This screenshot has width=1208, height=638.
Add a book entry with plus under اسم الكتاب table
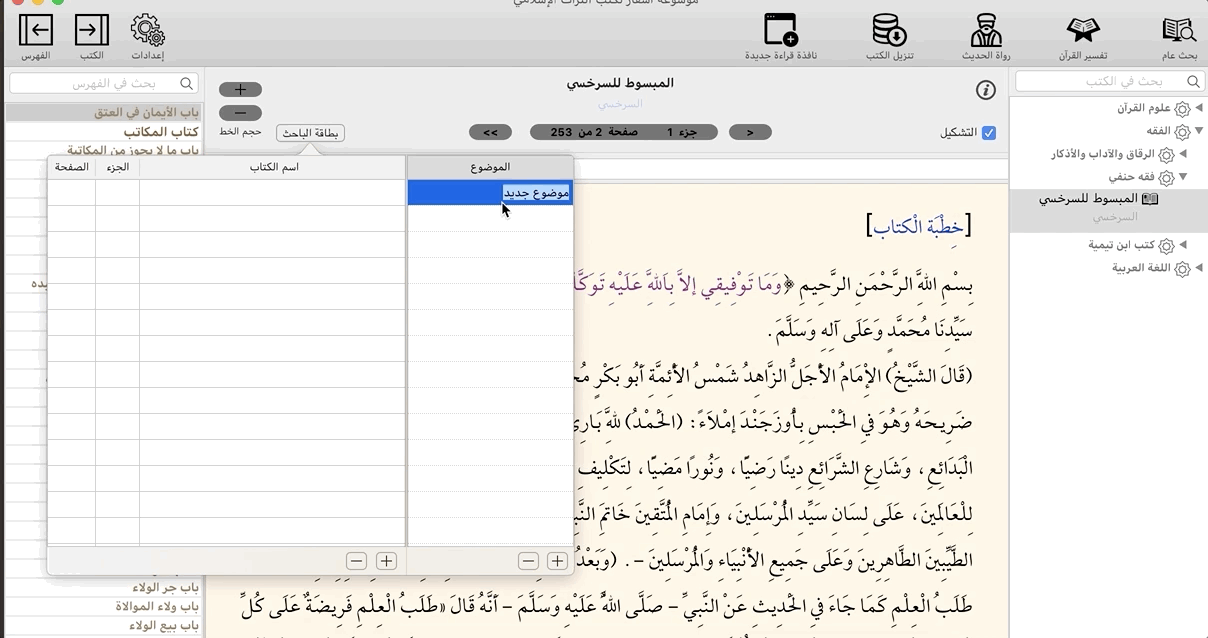386,561
